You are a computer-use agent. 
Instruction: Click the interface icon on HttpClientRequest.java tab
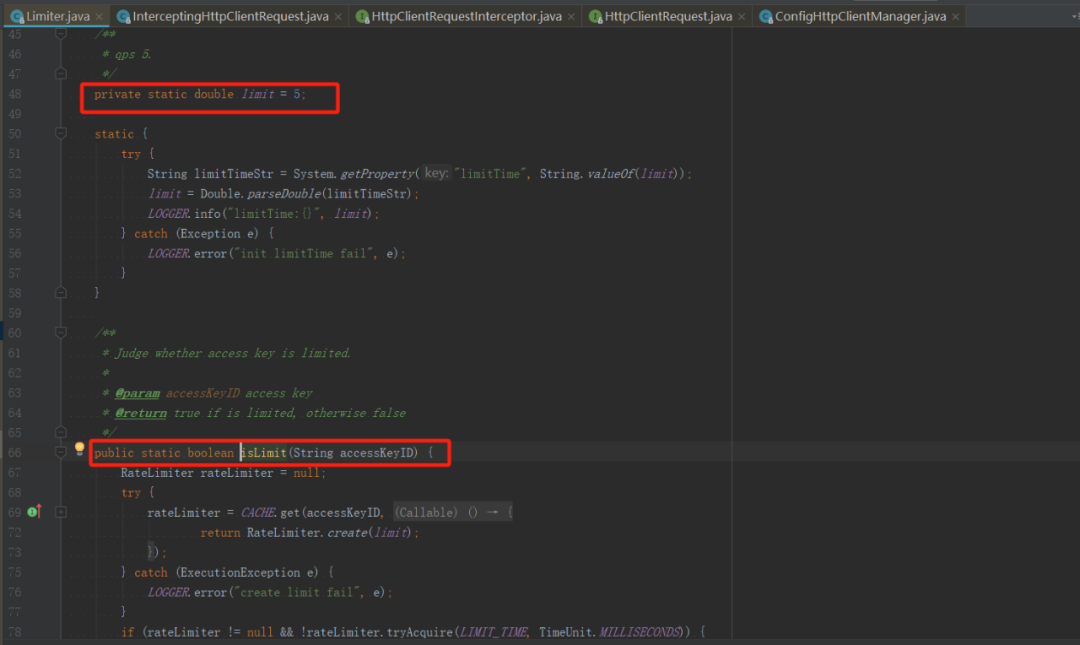coord(595,17)
